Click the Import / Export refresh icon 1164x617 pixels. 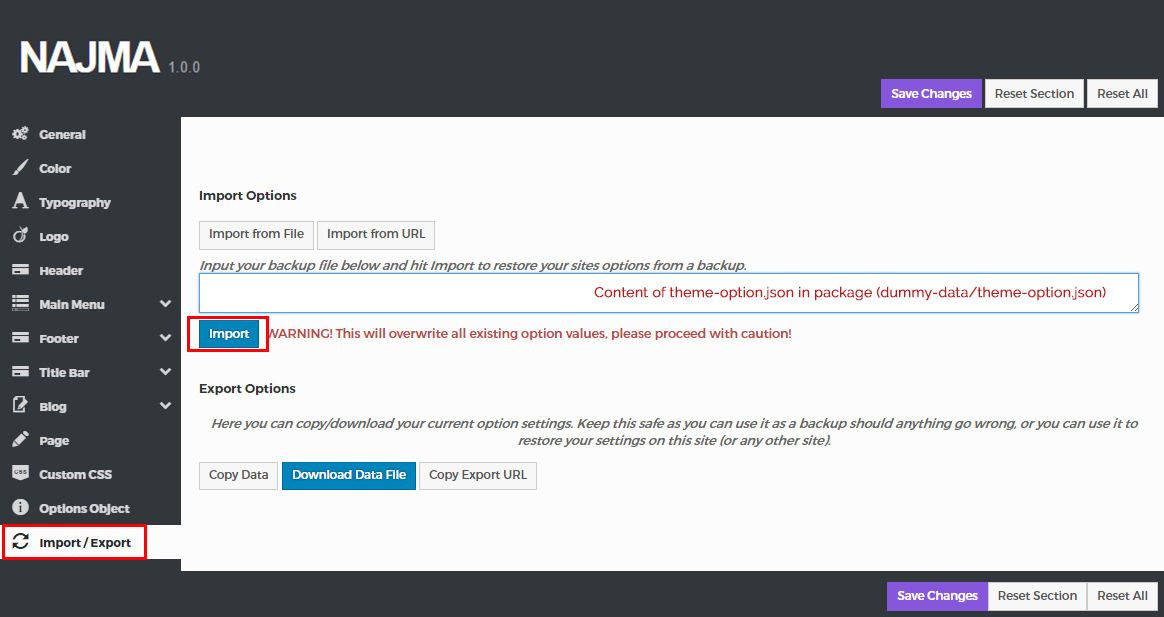[x=20, y=542]
